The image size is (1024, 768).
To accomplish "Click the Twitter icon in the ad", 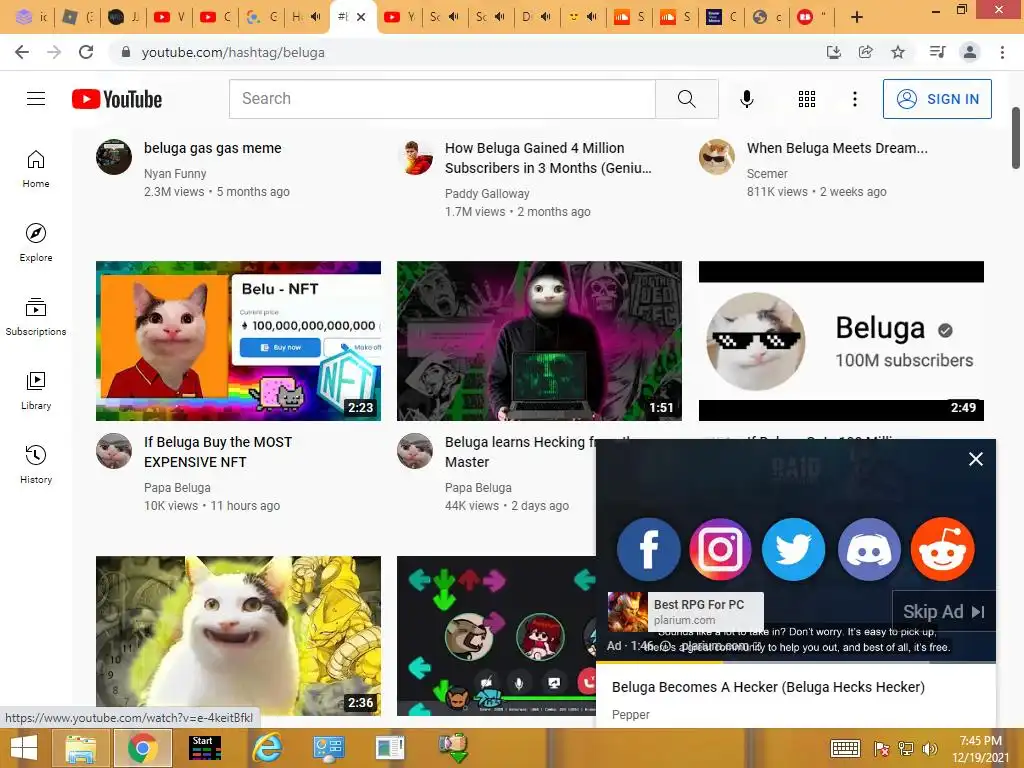I will coord(793,549).
